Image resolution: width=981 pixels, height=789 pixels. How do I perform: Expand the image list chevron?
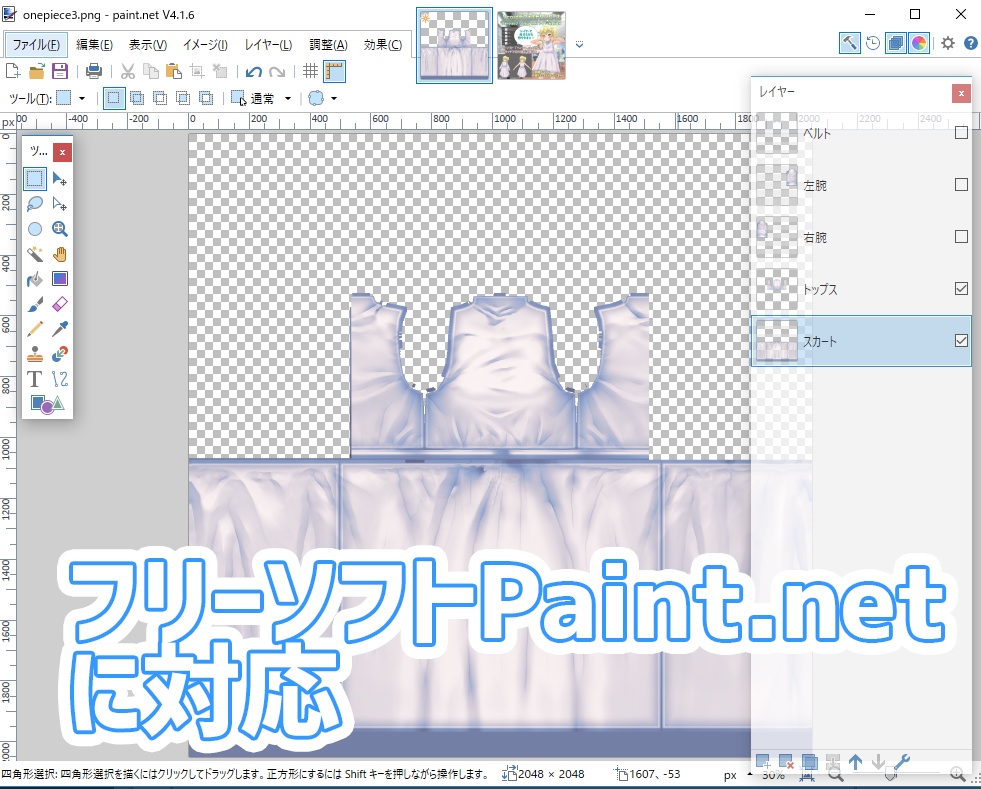(579, 44)
